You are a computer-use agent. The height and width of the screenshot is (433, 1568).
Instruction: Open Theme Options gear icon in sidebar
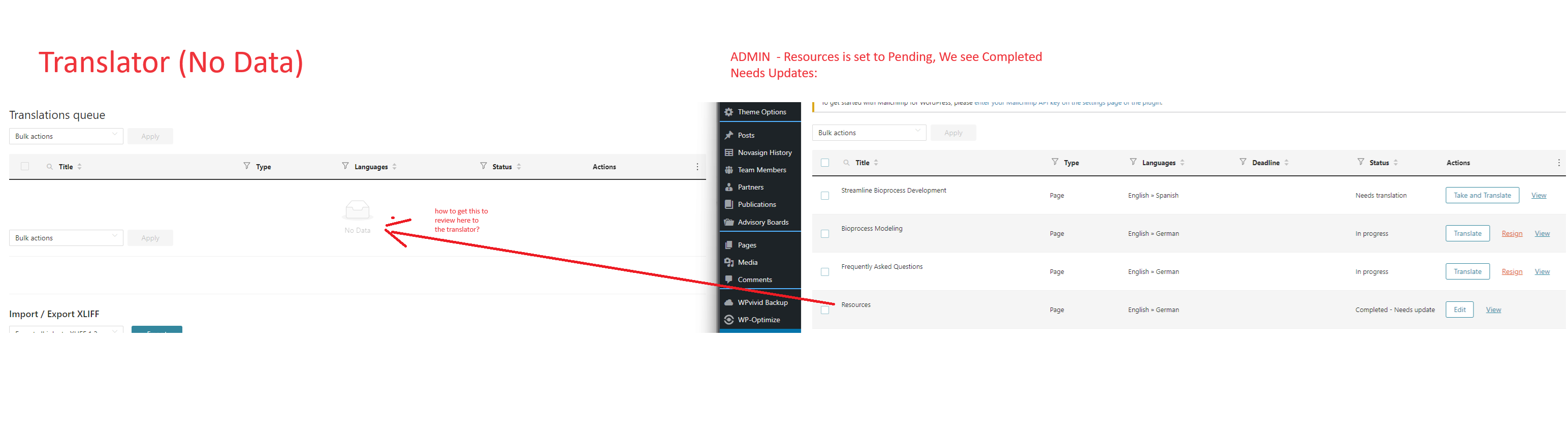click(x=728, y=112)
